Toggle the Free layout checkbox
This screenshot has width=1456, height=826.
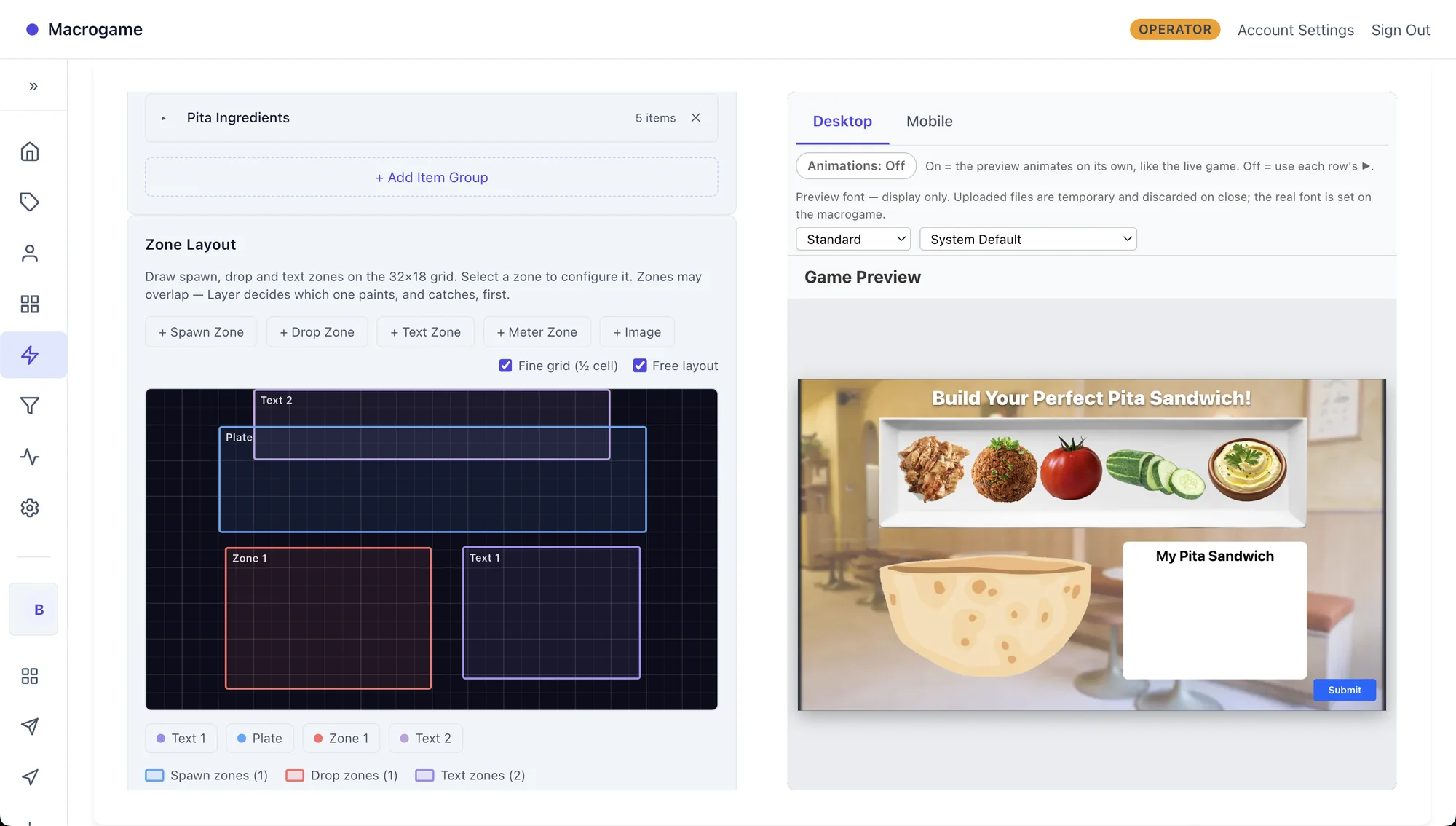(x=640, y=366)
